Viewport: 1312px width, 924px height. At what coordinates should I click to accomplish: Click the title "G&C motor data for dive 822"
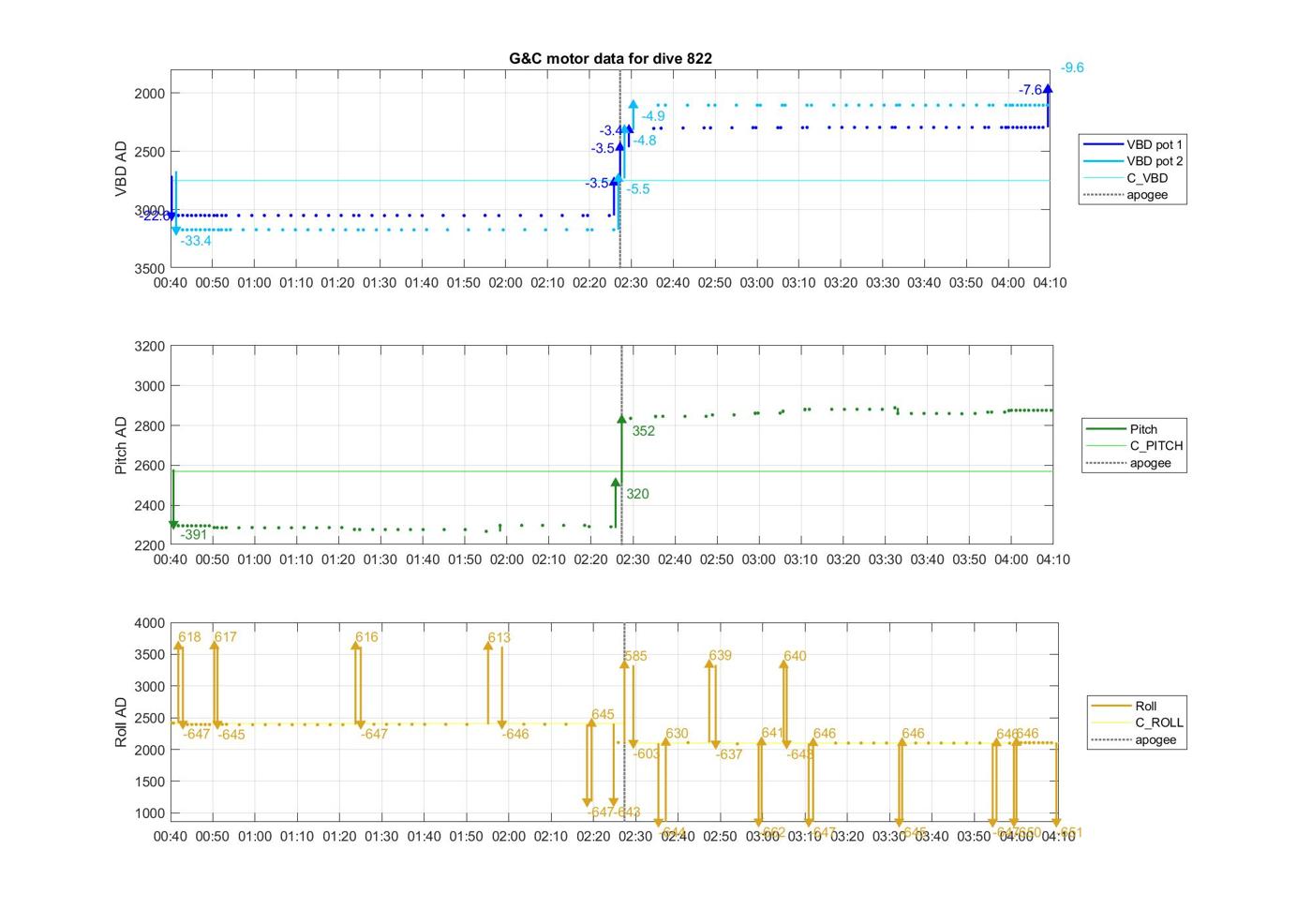(610, 58)
